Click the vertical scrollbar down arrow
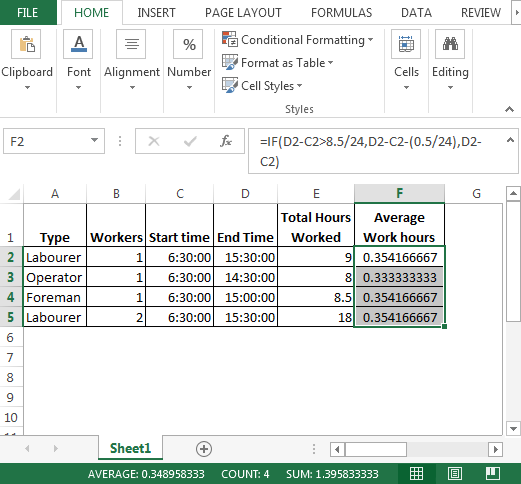 coord(513,429)
